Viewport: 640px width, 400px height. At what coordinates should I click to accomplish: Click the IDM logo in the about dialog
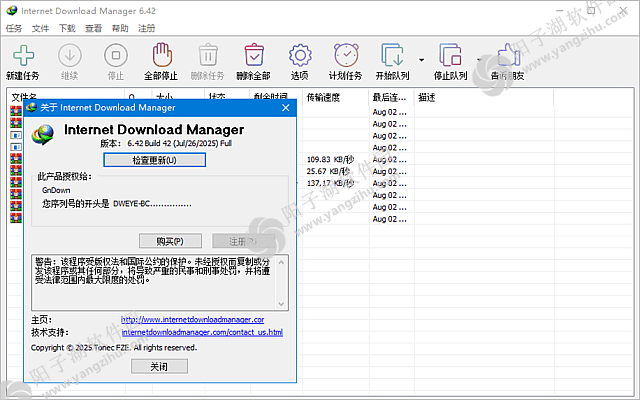tap(43, 134)
